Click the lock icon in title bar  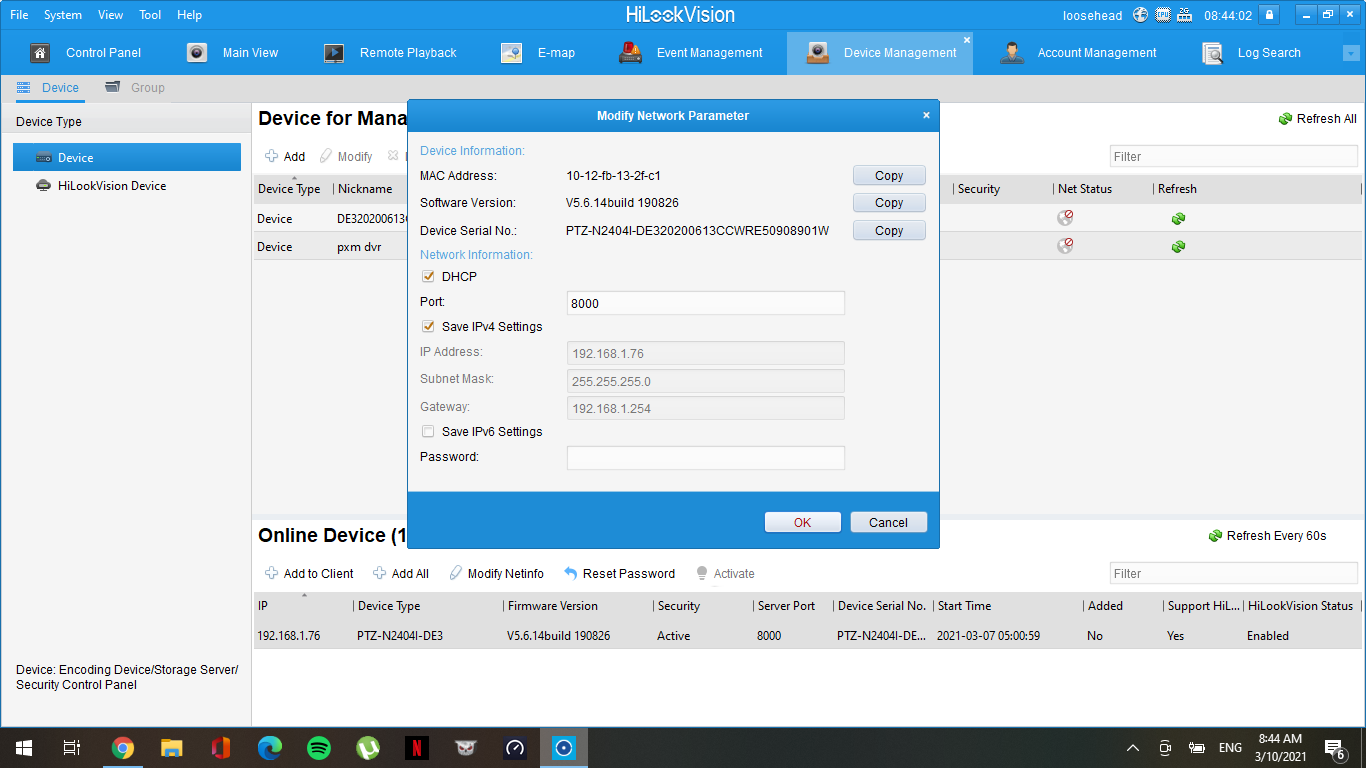coord(1269,15)
